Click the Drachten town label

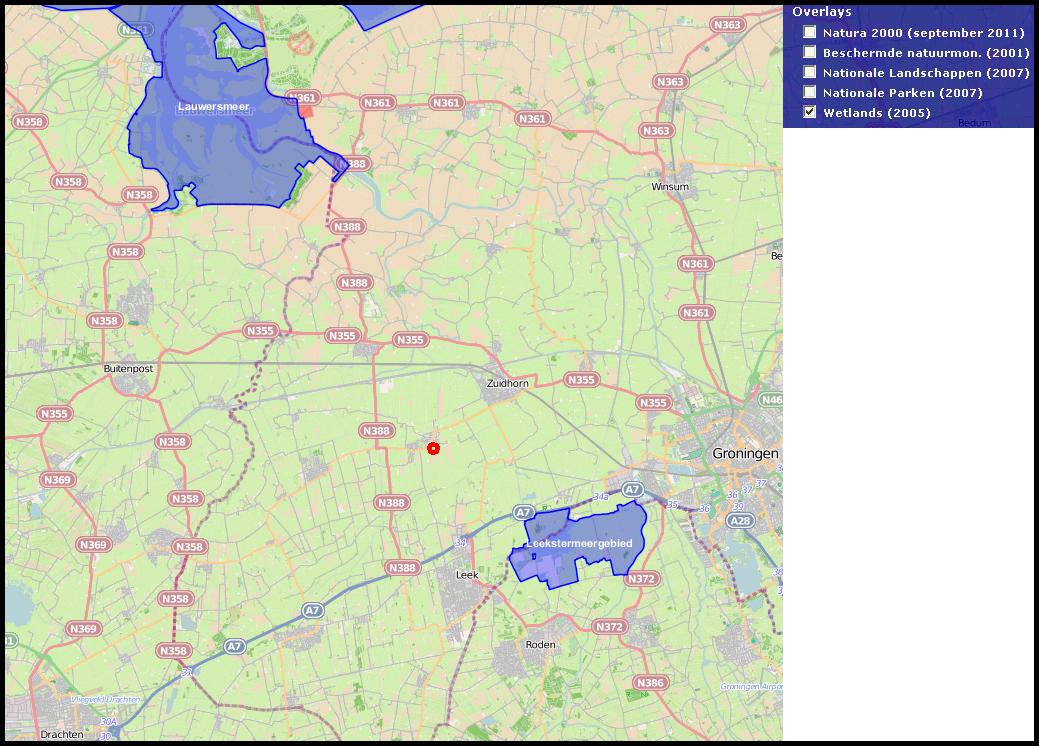61,734
